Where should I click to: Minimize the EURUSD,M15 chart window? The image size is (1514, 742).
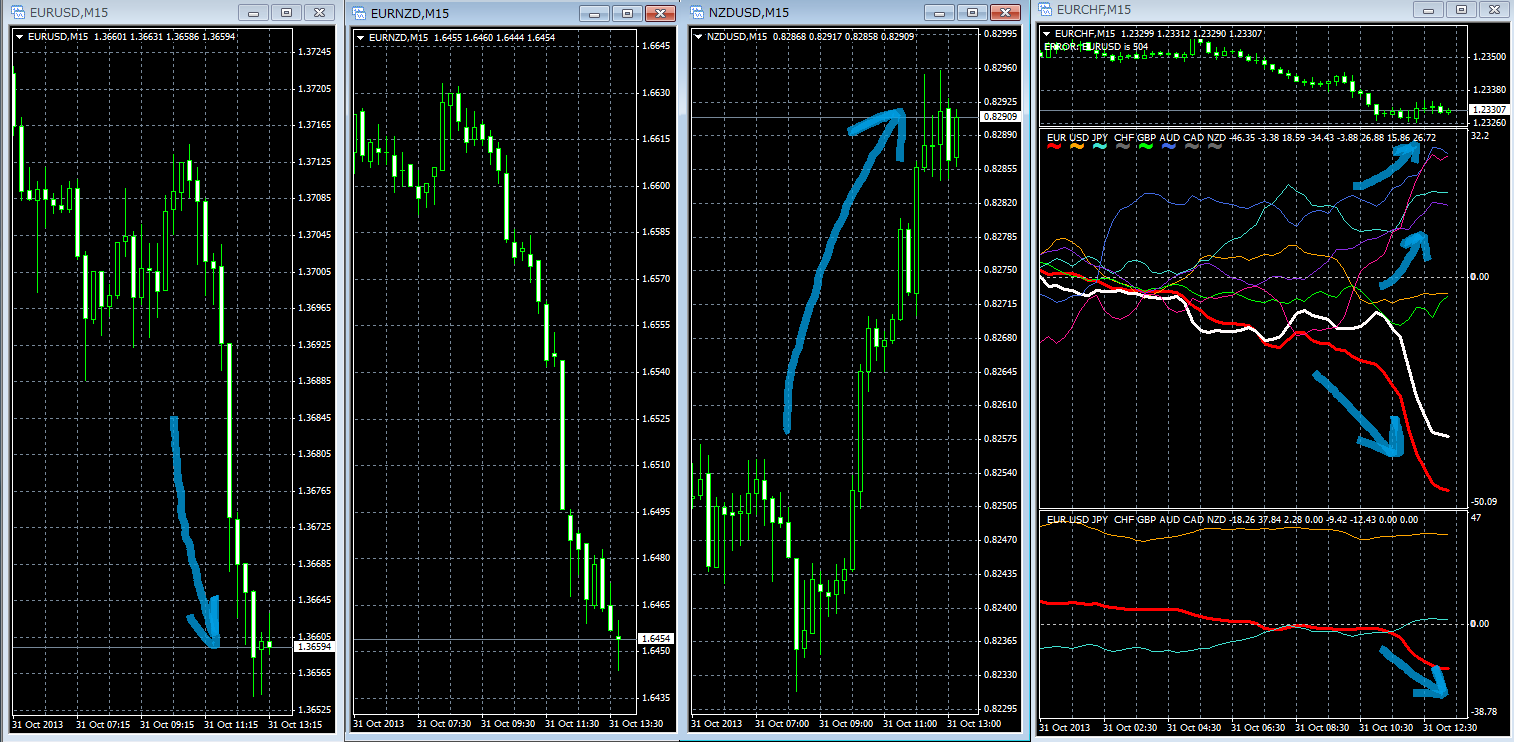[255, 13]
